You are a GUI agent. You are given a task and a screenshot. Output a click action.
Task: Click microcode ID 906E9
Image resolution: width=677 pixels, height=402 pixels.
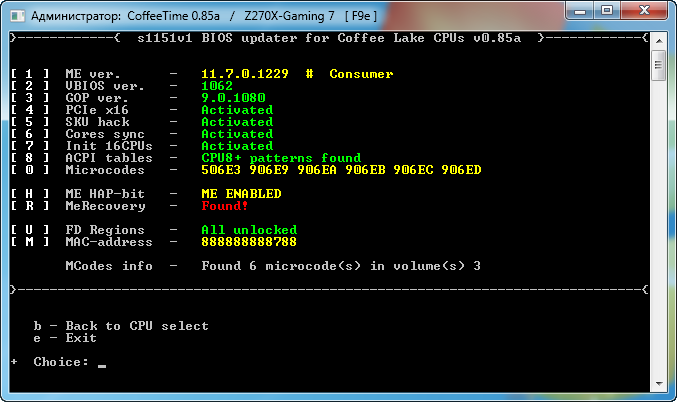tap(269, 170)
